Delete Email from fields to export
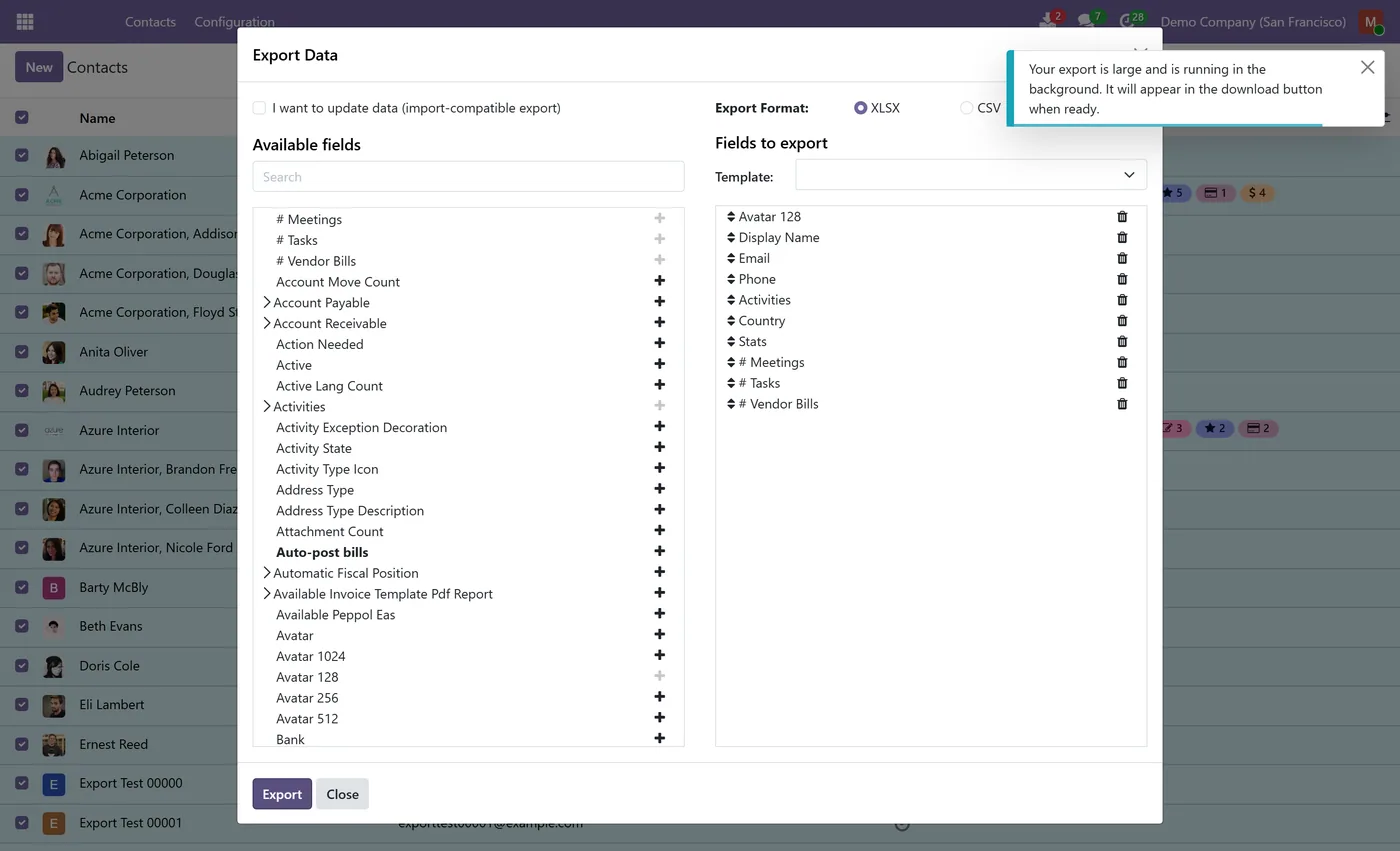The width and height of the screenshot is (1400, 851). [1122, 258]
